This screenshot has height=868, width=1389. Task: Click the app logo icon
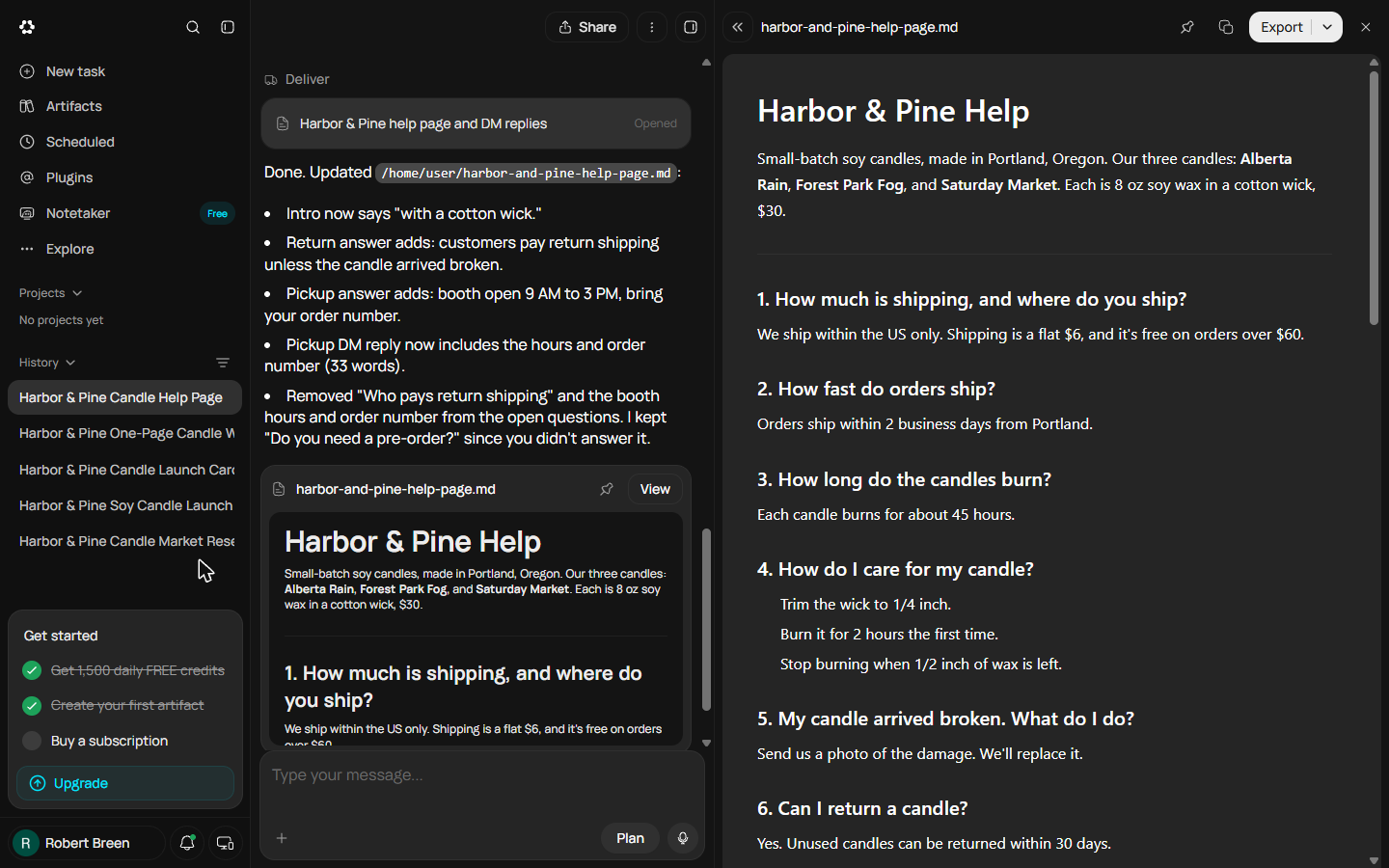click(27, 27)
